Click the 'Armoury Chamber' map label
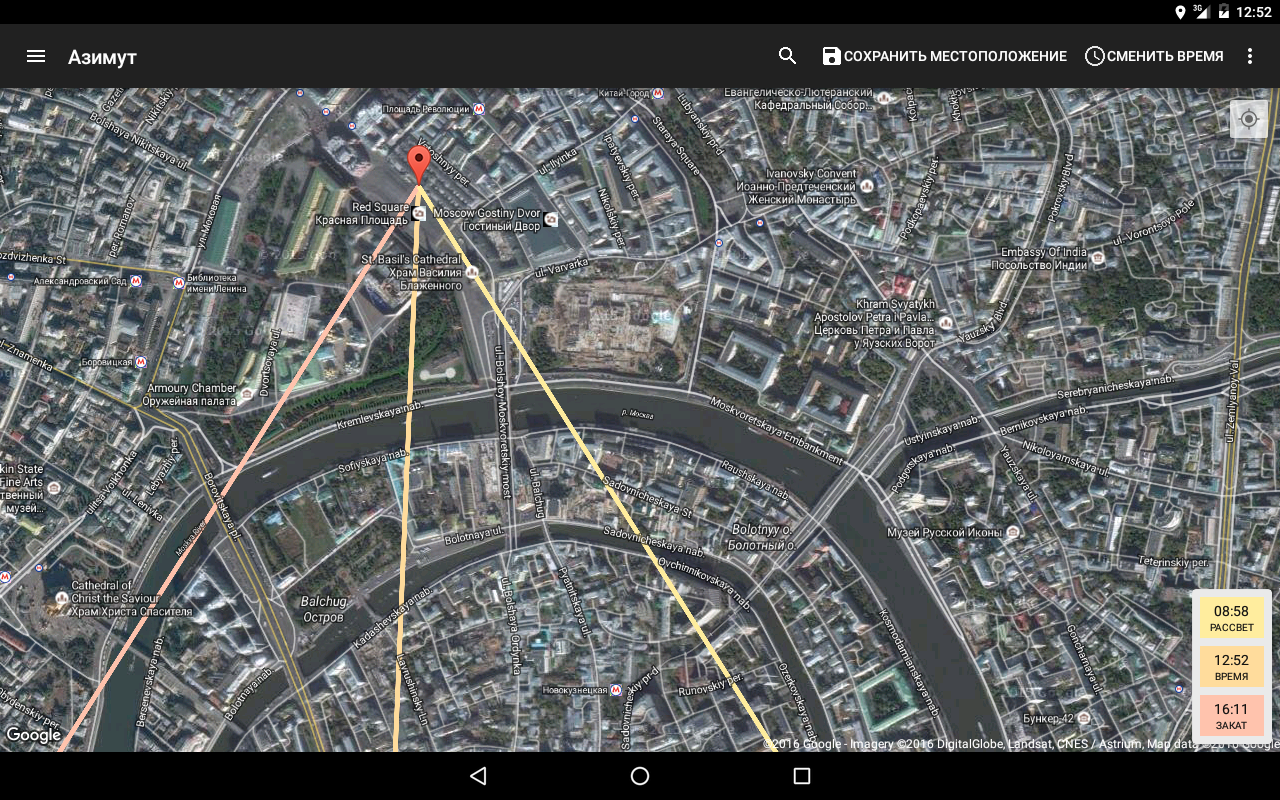The height and width of the screenshot is (800, 1280). point(192,388)
